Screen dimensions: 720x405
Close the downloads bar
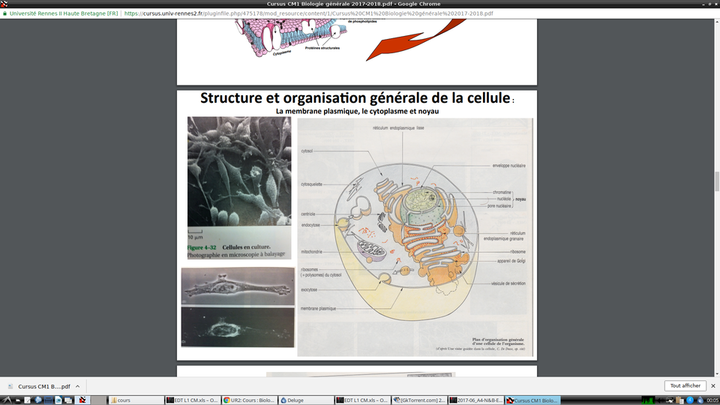click(x=713, y=386)
